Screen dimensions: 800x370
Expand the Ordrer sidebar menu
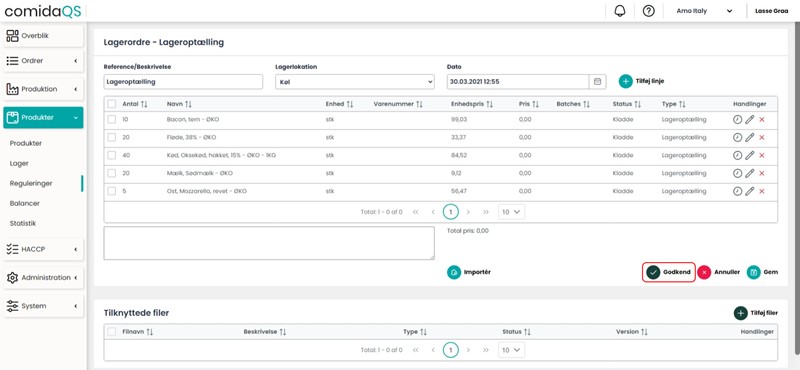[43, 61]
